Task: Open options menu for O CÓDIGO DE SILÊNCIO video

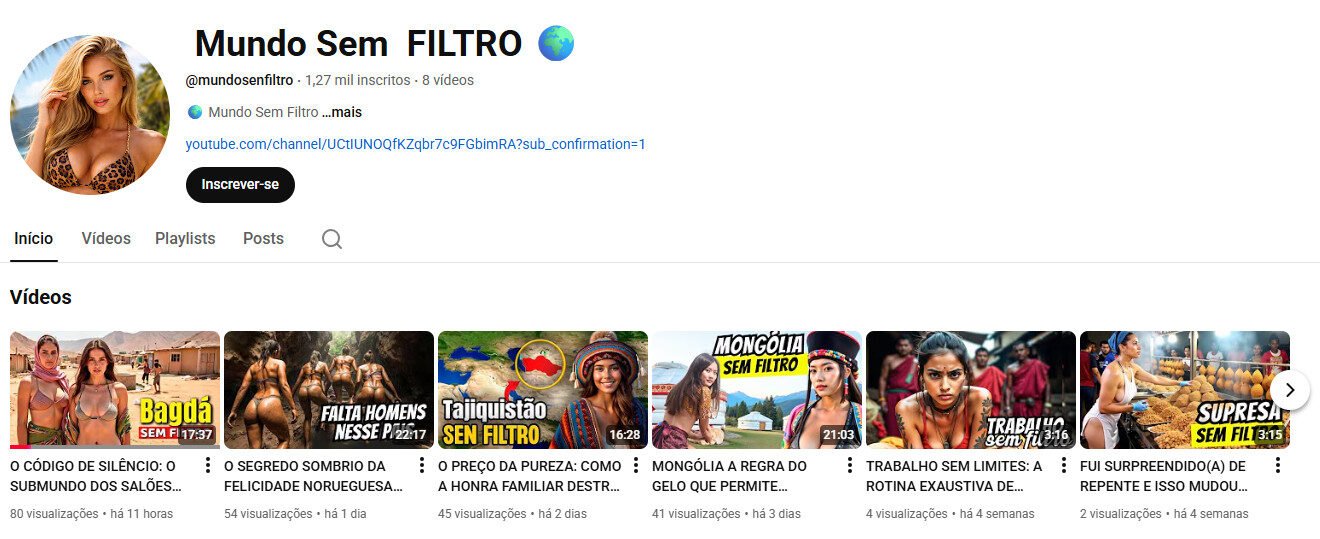Action: tap(208, 466)
